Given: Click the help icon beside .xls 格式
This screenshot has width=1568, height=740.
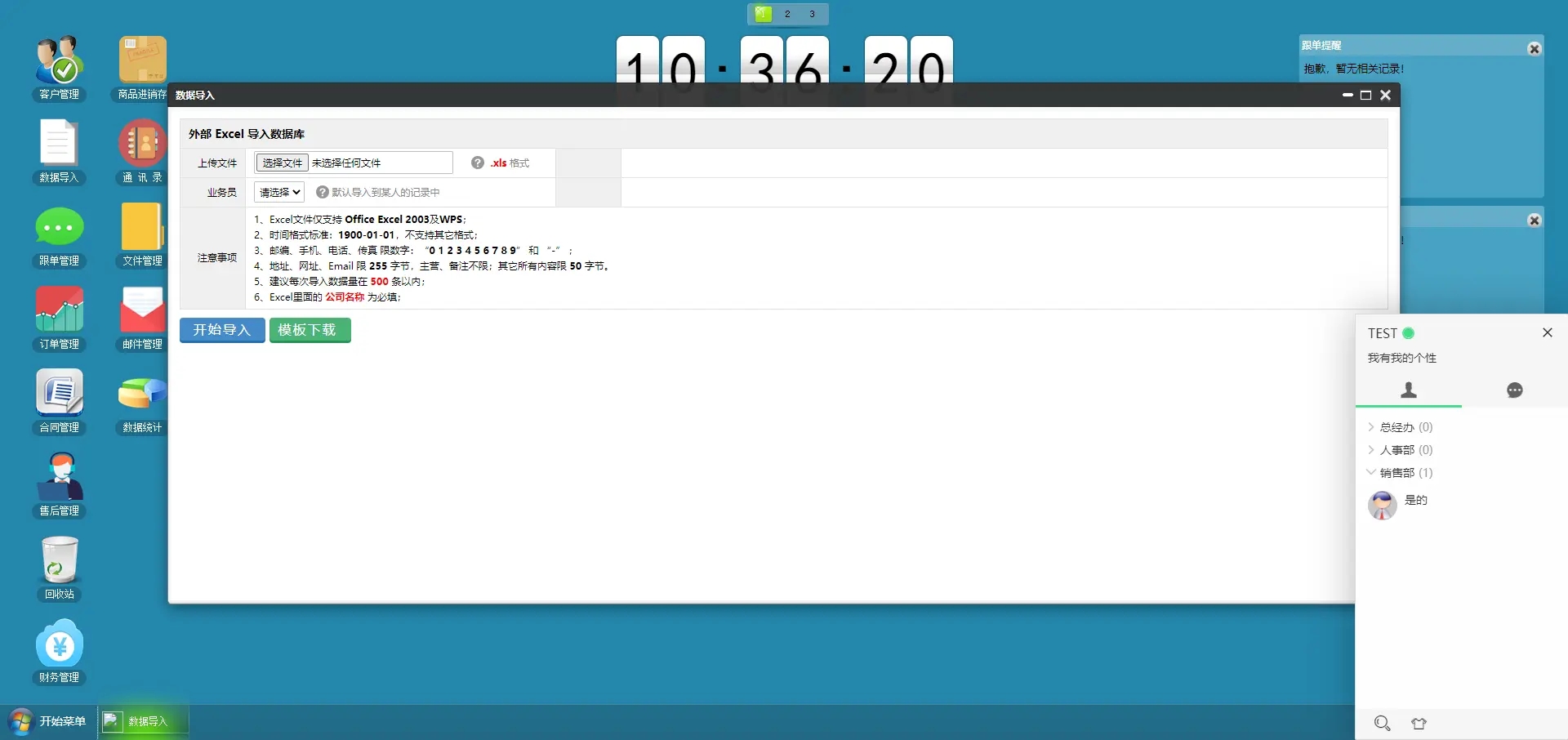Looking at the screenshot, I should [478, 163].
